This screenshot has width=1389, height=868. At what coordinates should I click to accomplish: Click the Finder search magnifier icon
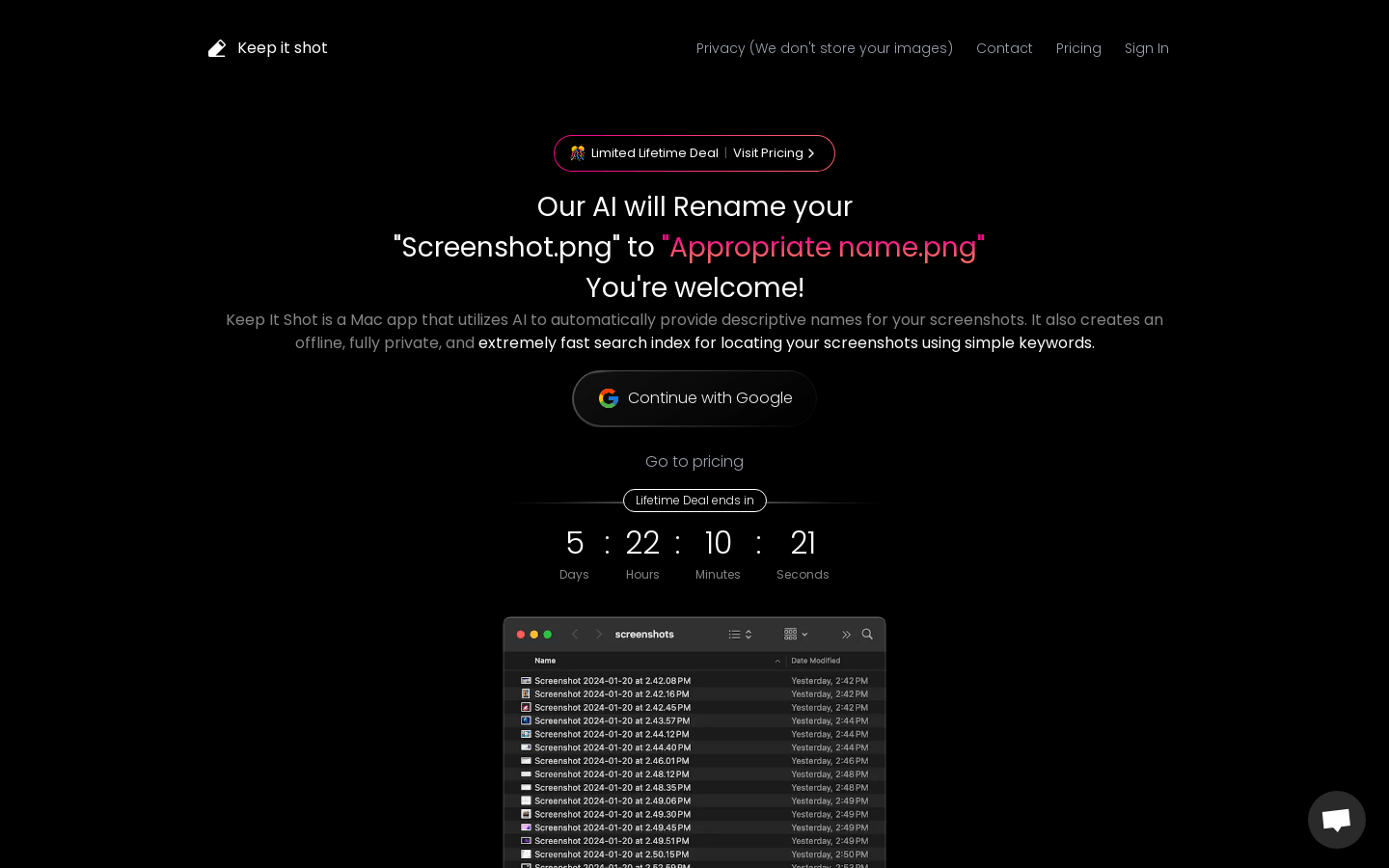pos(867,635)
